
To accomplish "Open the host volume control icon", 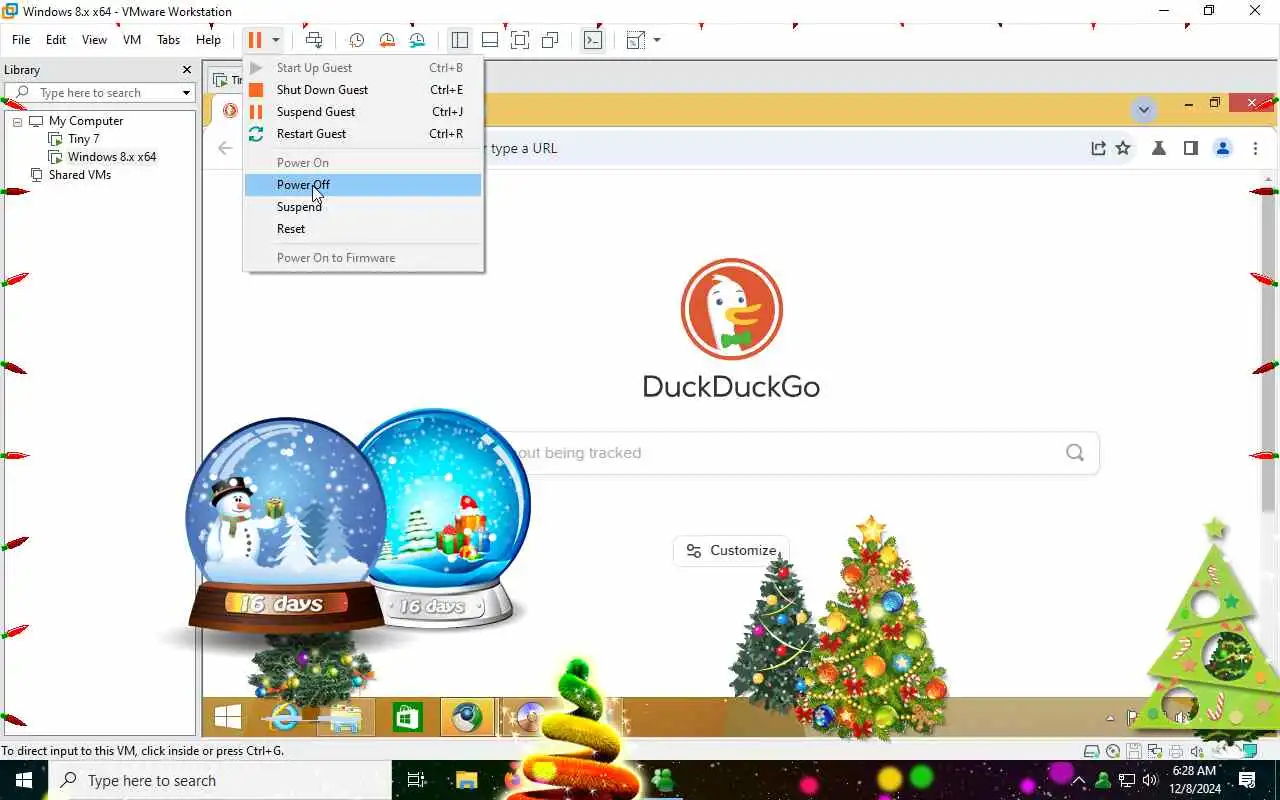I will (x=1150, y=780).
